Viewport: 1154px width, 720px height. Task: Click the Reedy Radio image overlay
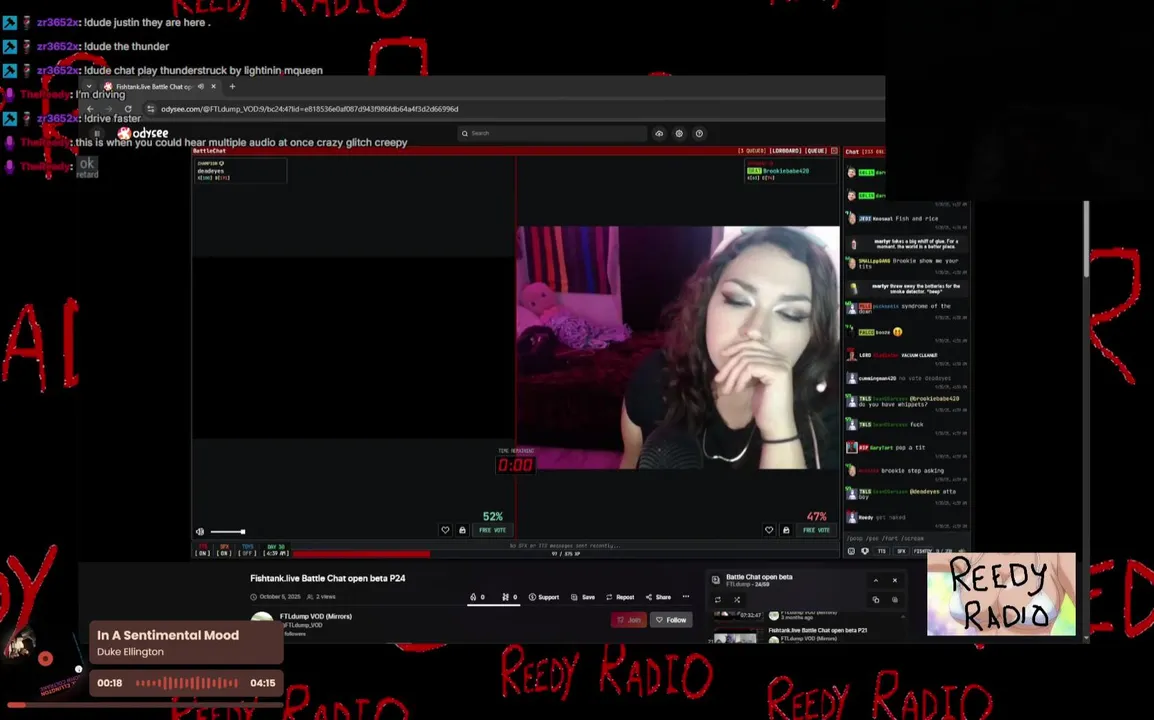click(1001, 594)
